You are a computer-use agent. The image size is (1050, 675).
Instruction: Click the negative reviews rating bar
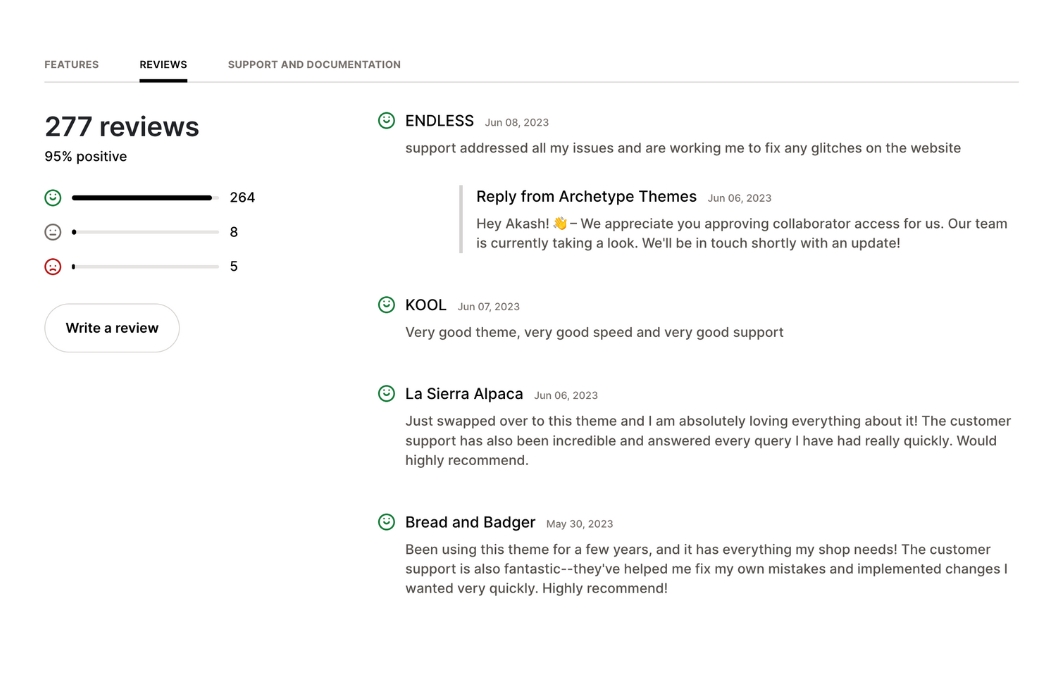tap(143, 266)
